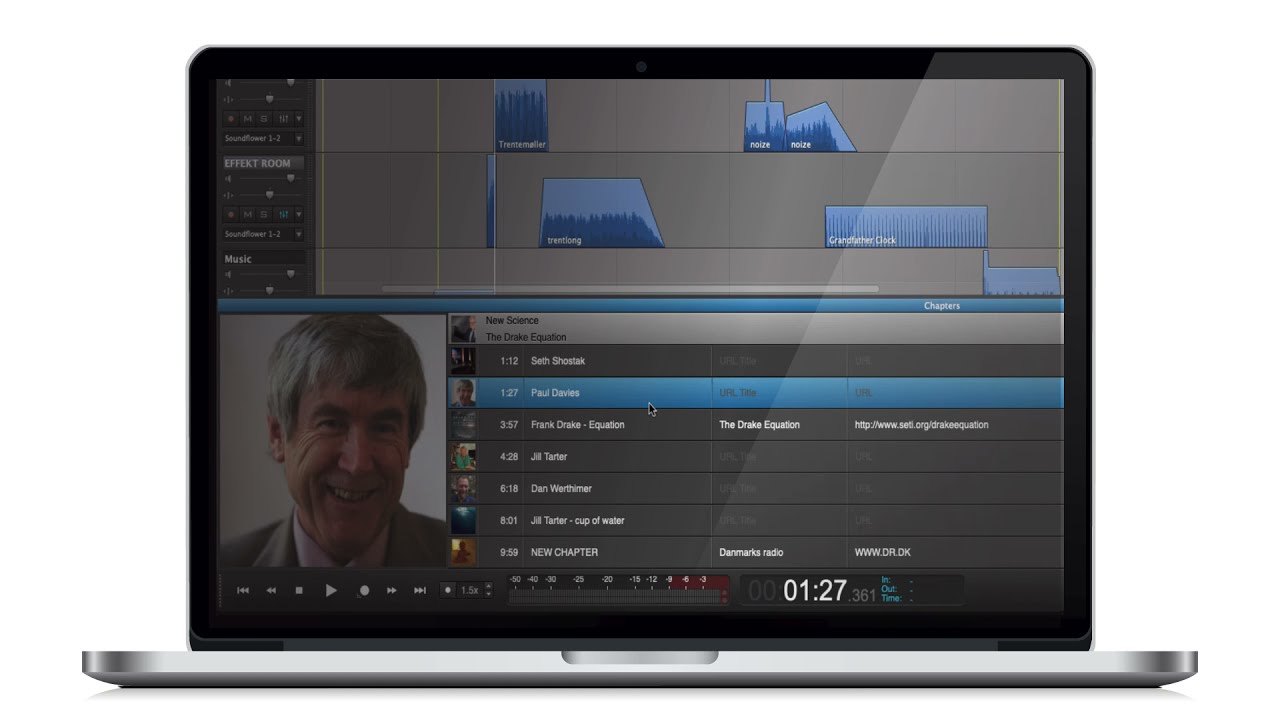The image size is (1280, 720).
Task: Open the EFFEKT ROOM track options arrow
Action: [x=298, y=214]
